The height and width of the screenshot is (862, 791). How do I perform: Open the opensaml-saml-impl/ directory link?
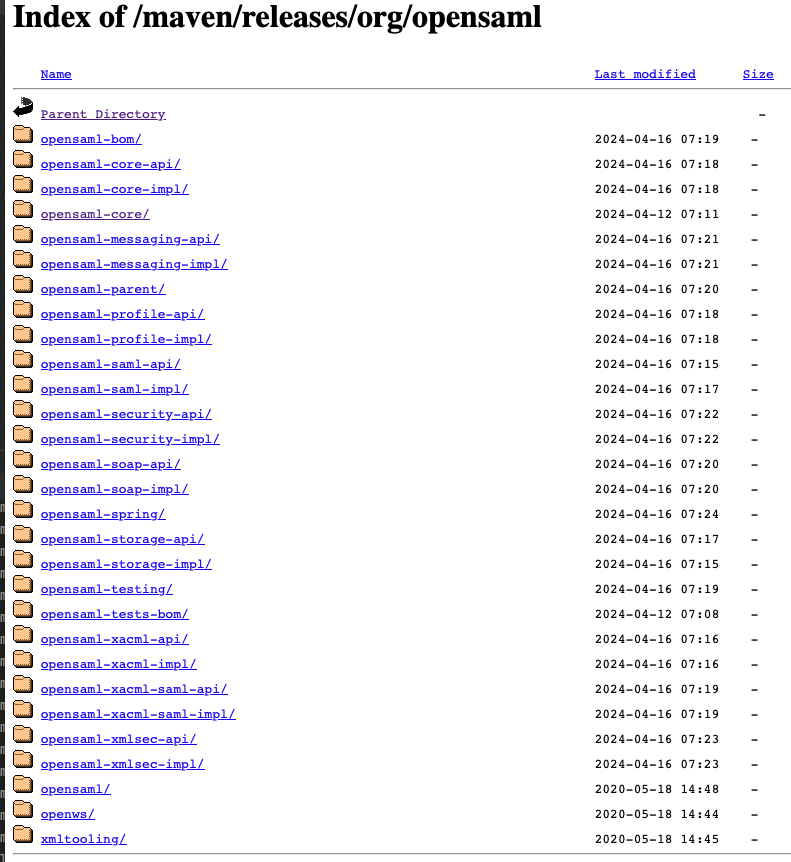pyautogui.click(x=114, y=390)
